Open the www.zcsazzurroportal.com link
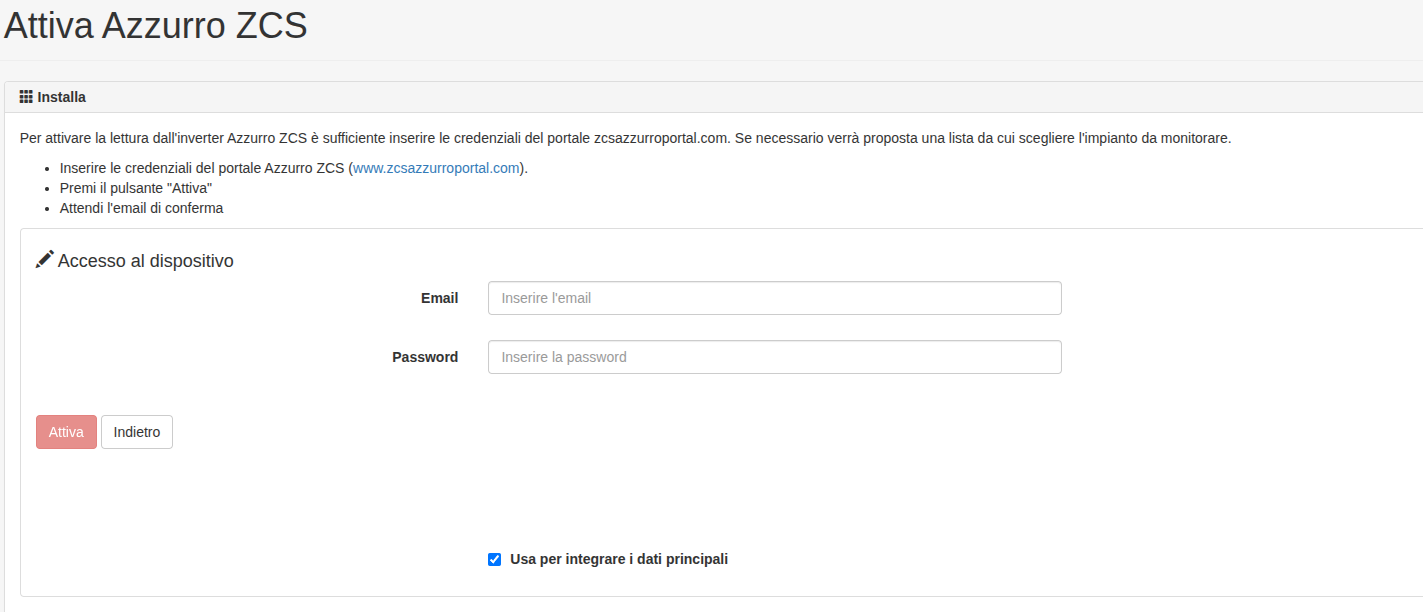This screenshot has height=612, width=1423. 437,168
